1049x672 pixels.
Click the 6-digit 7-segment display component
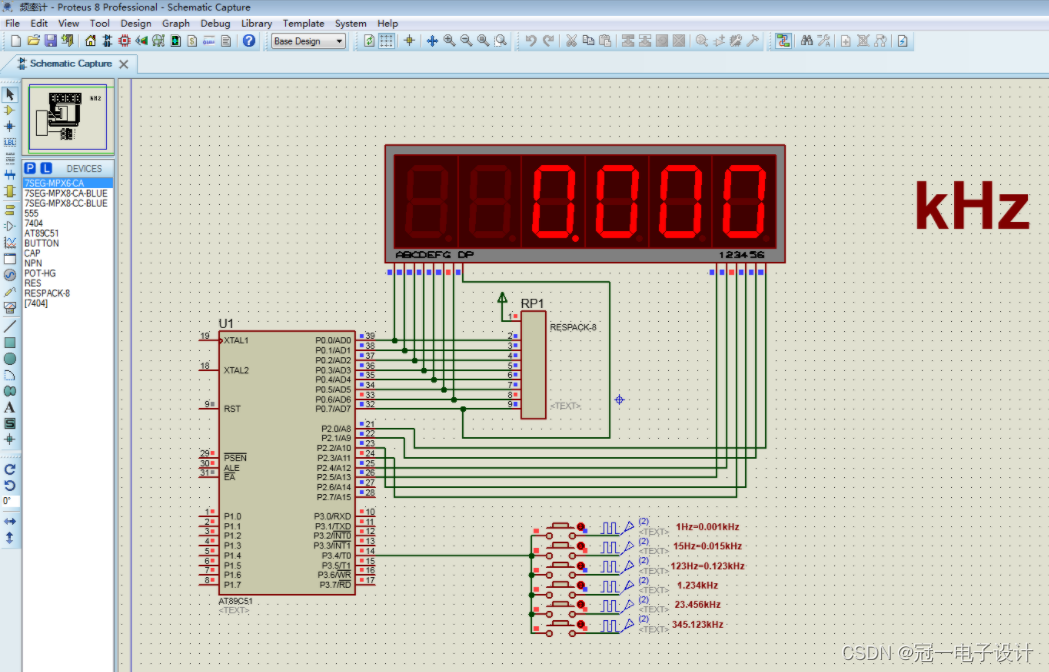(585, 203)
